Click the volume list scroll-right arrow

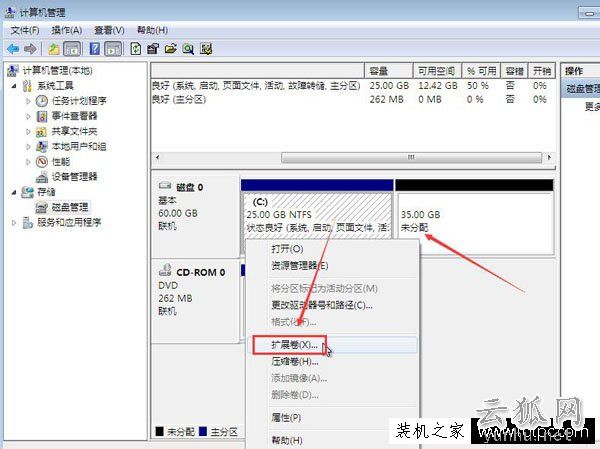[549, 157]
